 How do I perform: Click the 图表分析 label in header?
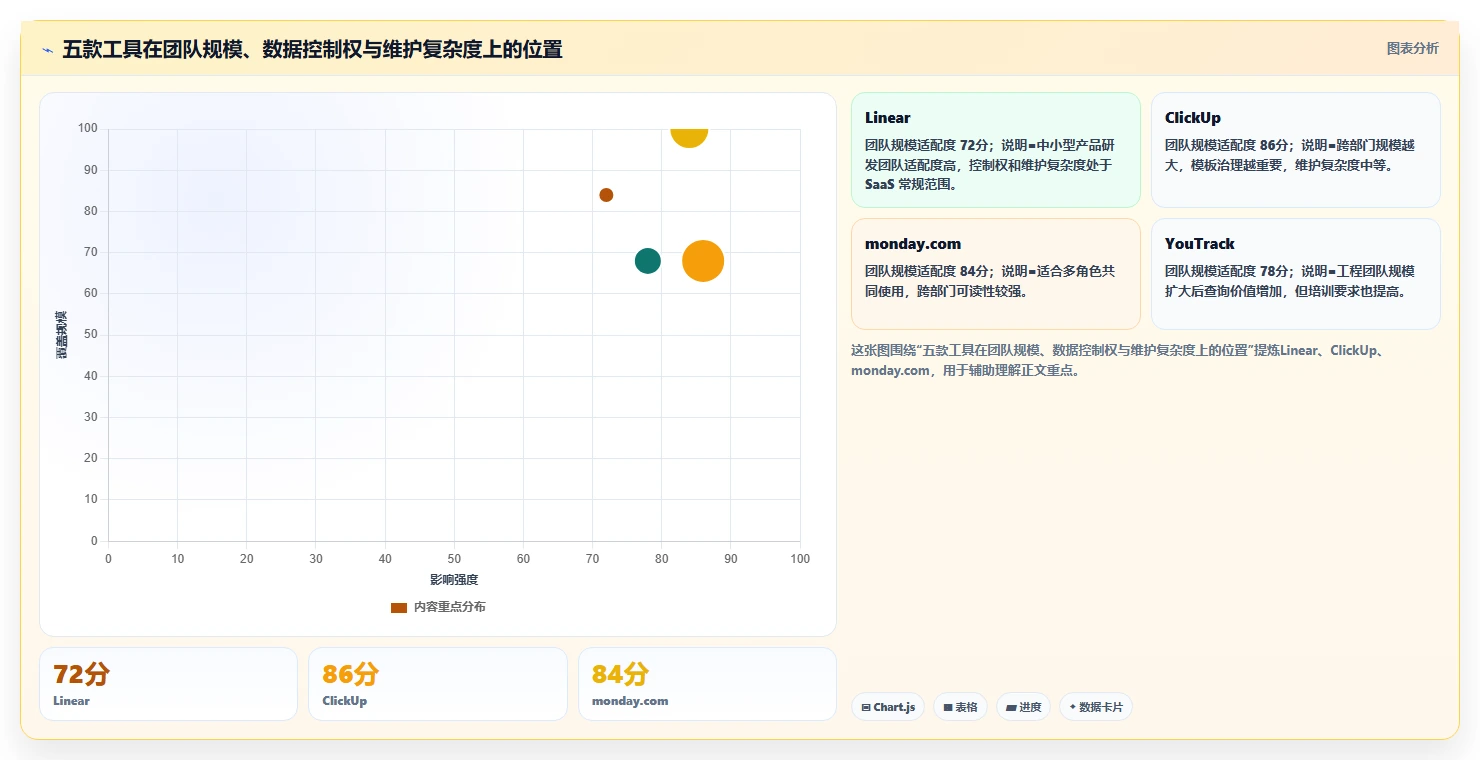[x=1412, y=48]
